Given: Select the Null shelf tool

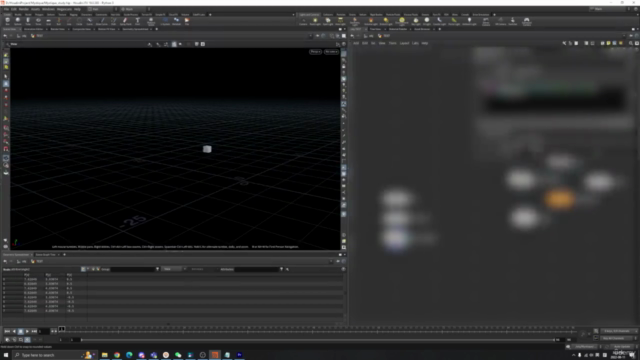Looking at the screenshot, I should 58,21.
